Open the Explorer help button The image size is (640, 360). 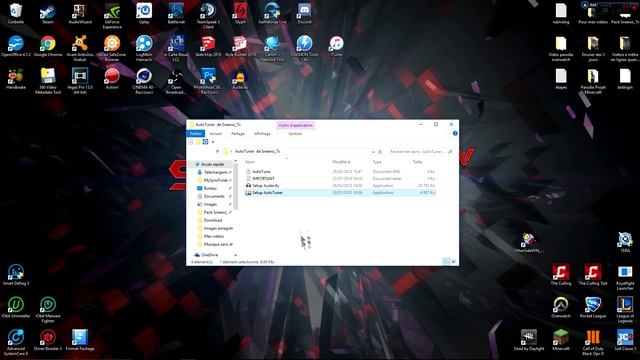pyautogui.click(x=455, y=133)
